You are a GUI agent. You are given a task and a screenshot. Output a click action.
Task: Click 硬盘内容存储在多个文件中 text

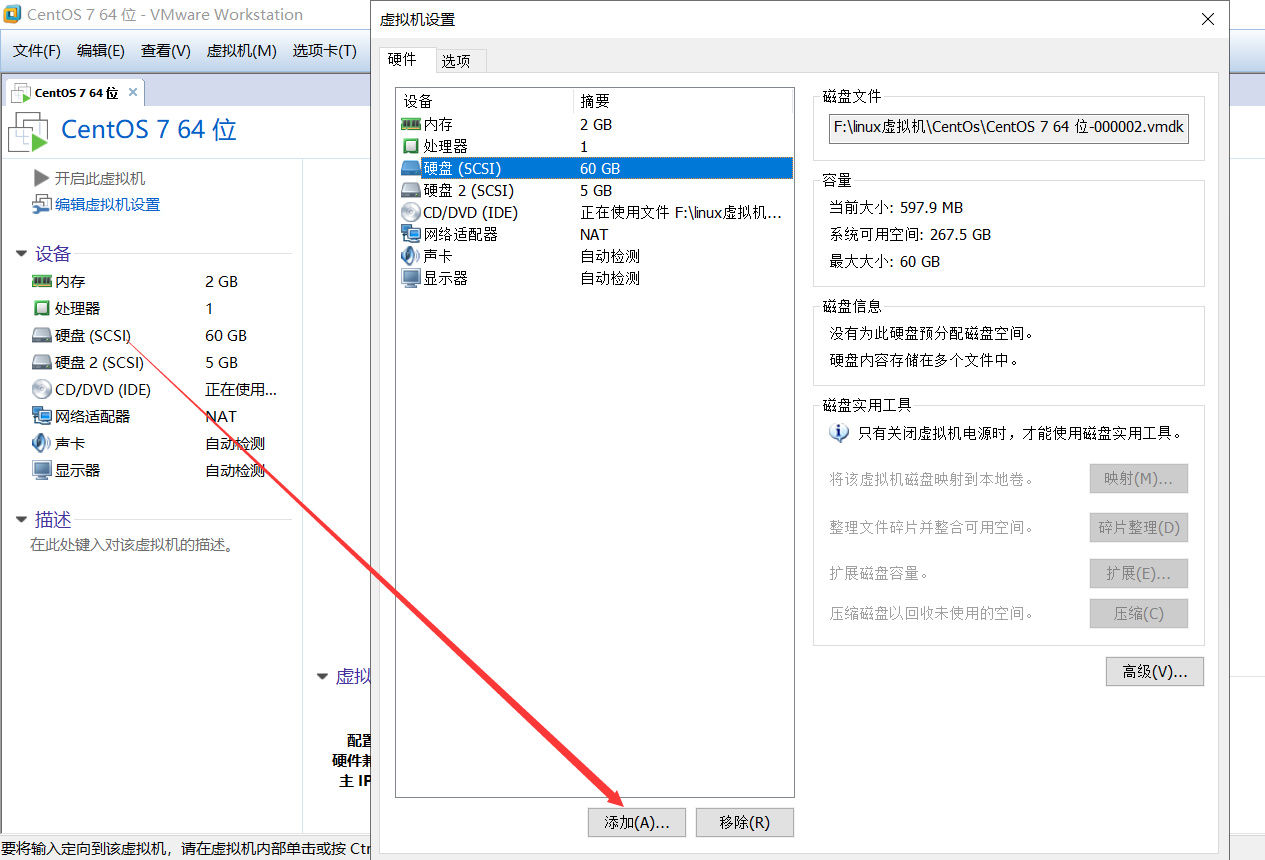924,361
